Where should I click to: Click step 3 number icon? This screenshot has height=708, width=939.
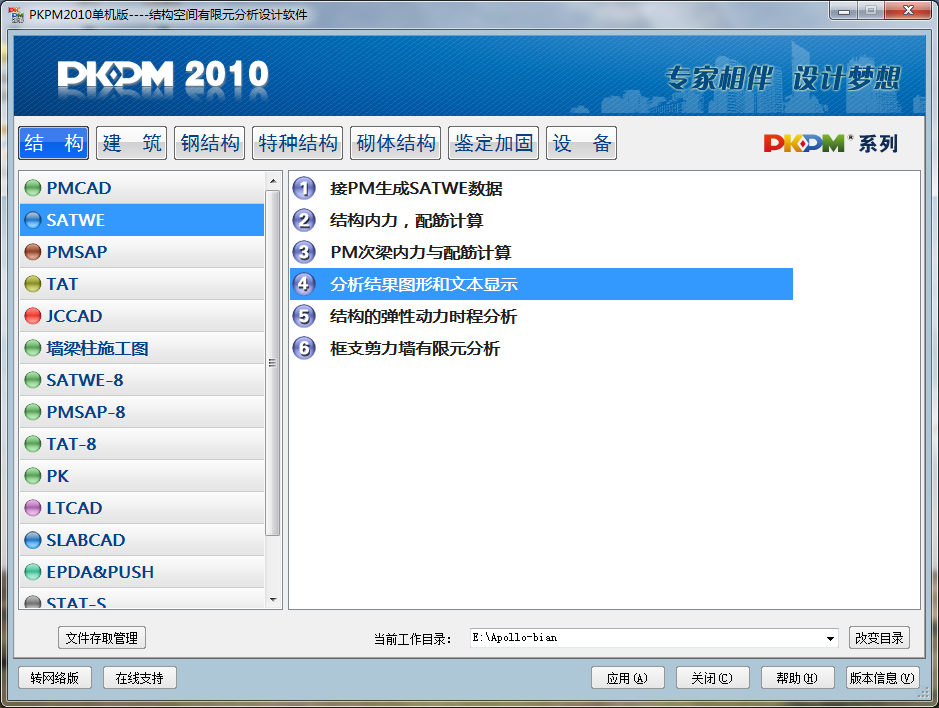tap(304, 252)
